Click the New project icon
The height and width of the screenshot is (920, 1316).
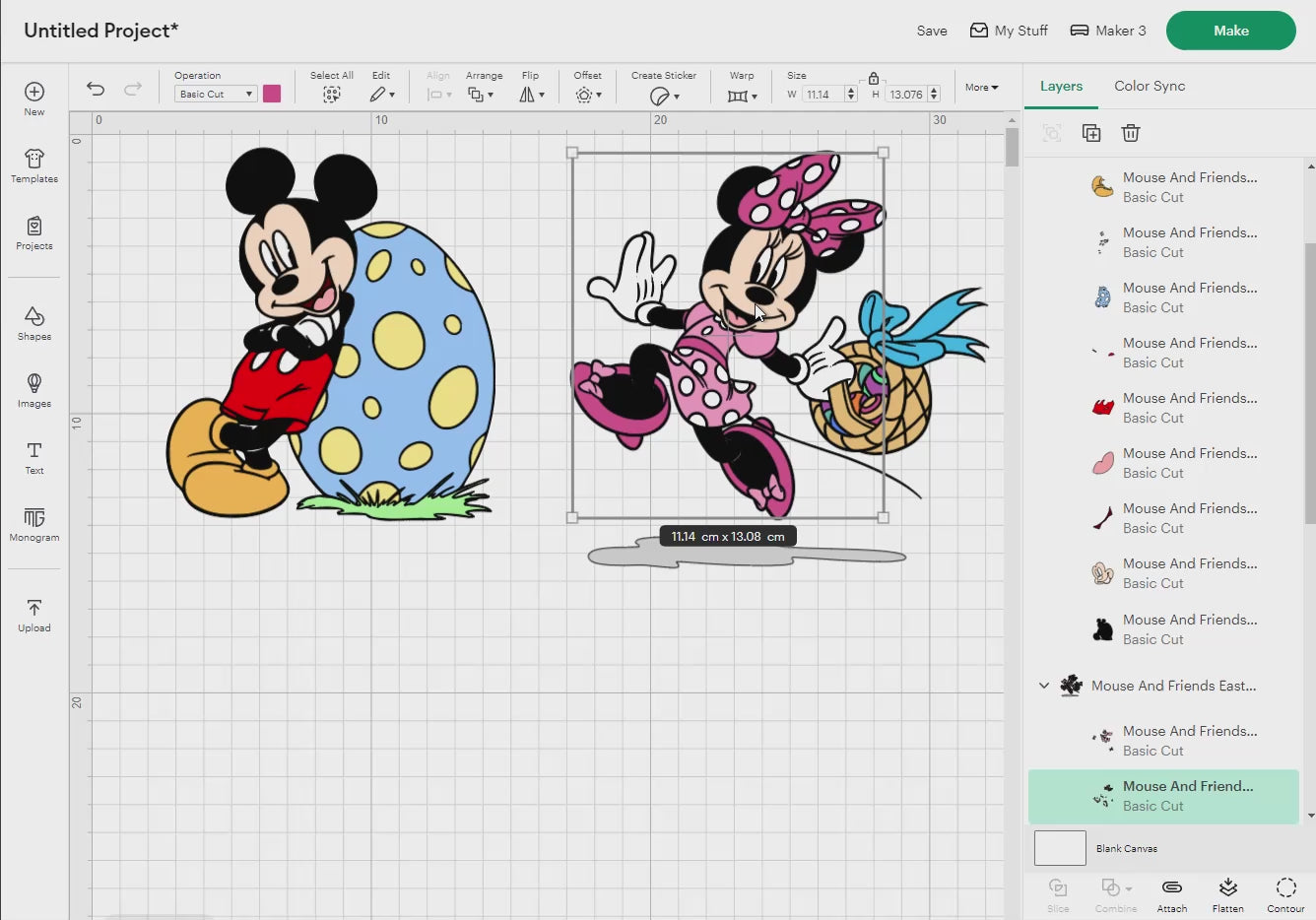[34, 92]
